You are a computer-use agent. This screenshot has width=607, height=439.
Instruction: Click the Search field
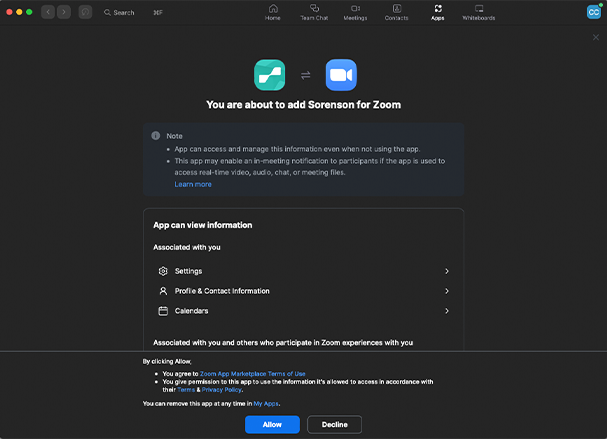[133, 12]
